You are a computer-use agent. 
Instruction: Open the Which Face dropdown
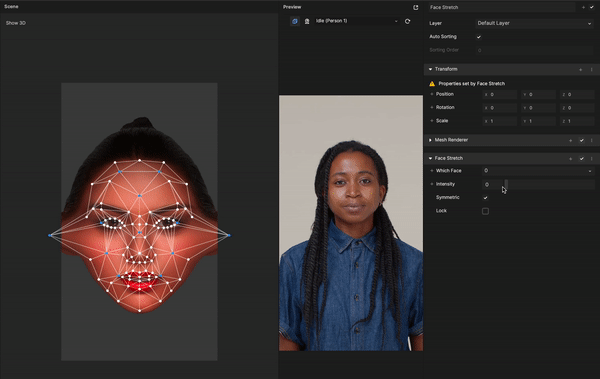pyautogui.click(x=538, y=171)
